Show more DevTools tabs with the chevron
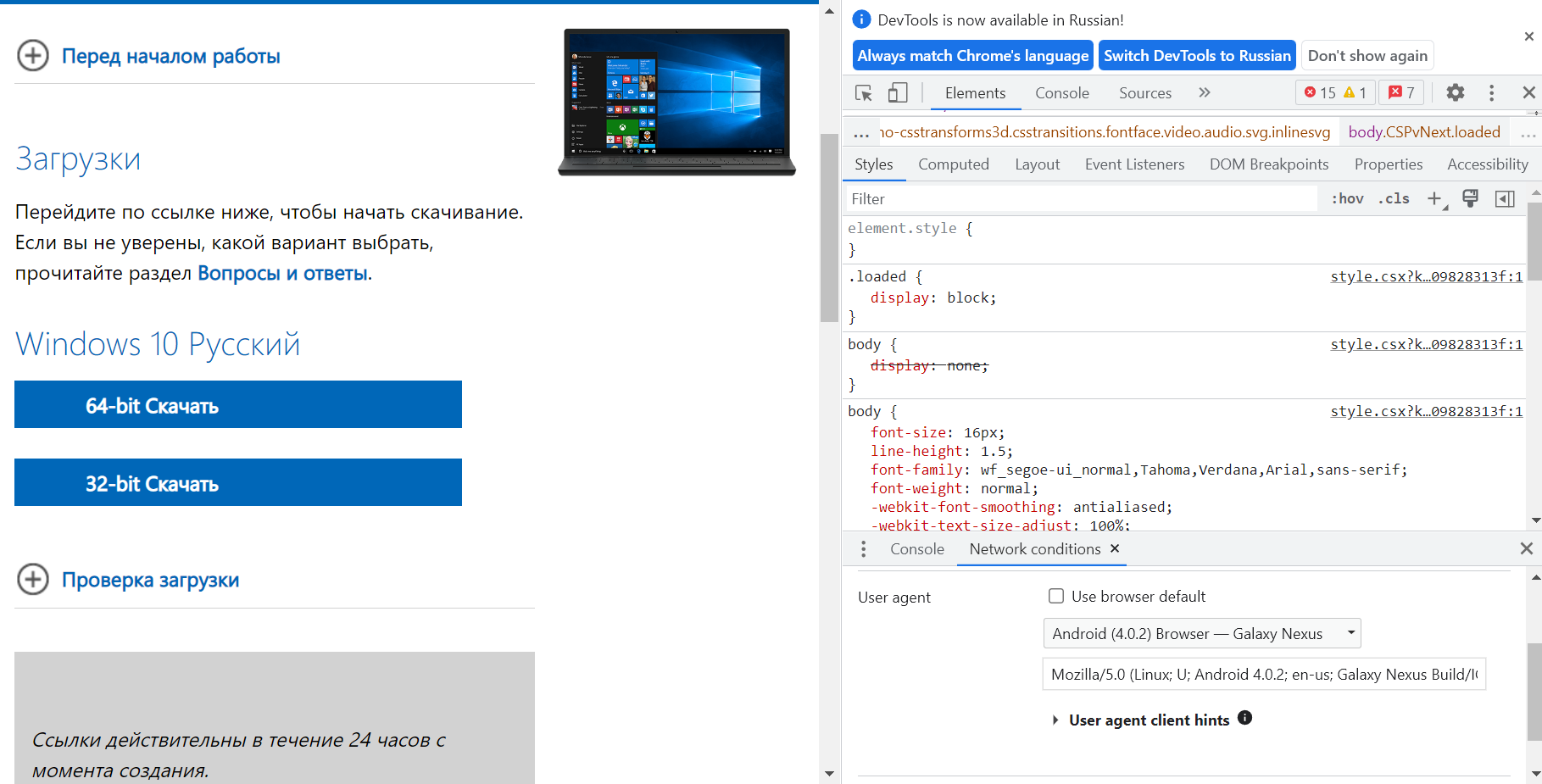Screen dimensions: 1542x784 1204,93
